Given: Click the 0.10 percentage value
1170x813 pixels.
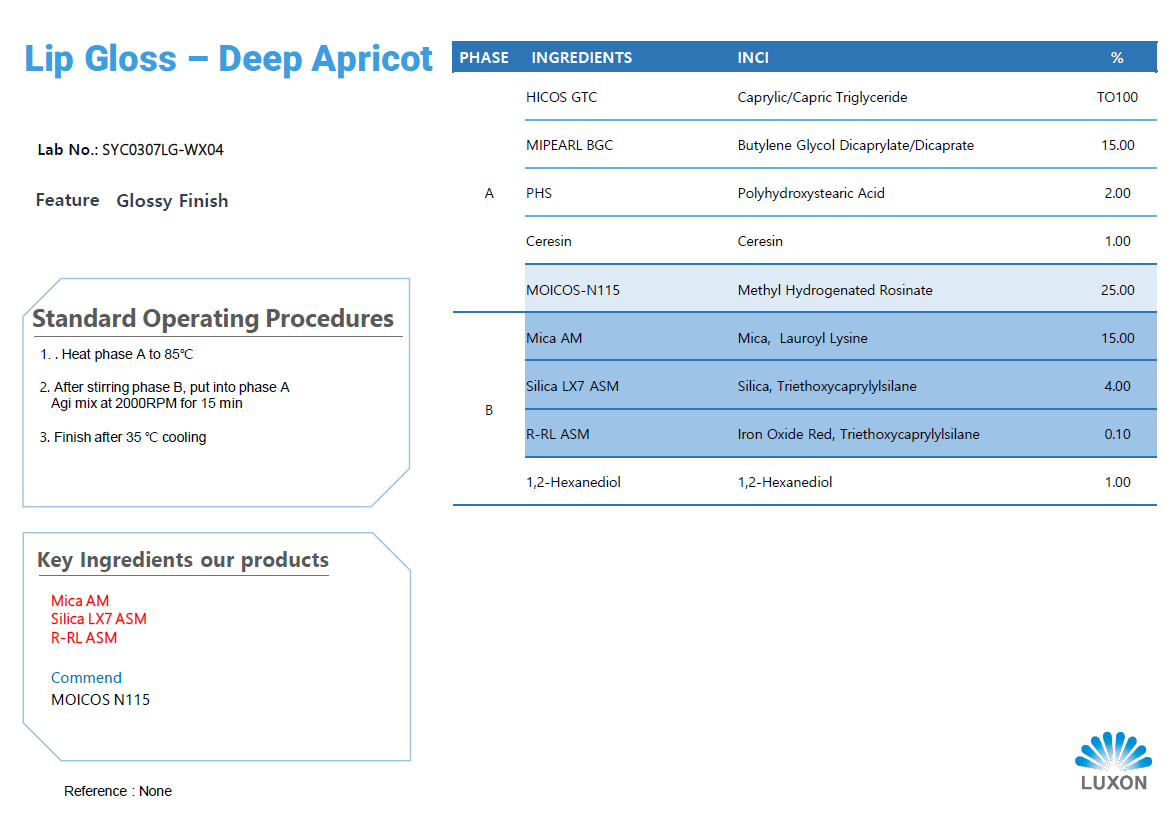Looking at the screenshot, I should [x=1117, y=434].
